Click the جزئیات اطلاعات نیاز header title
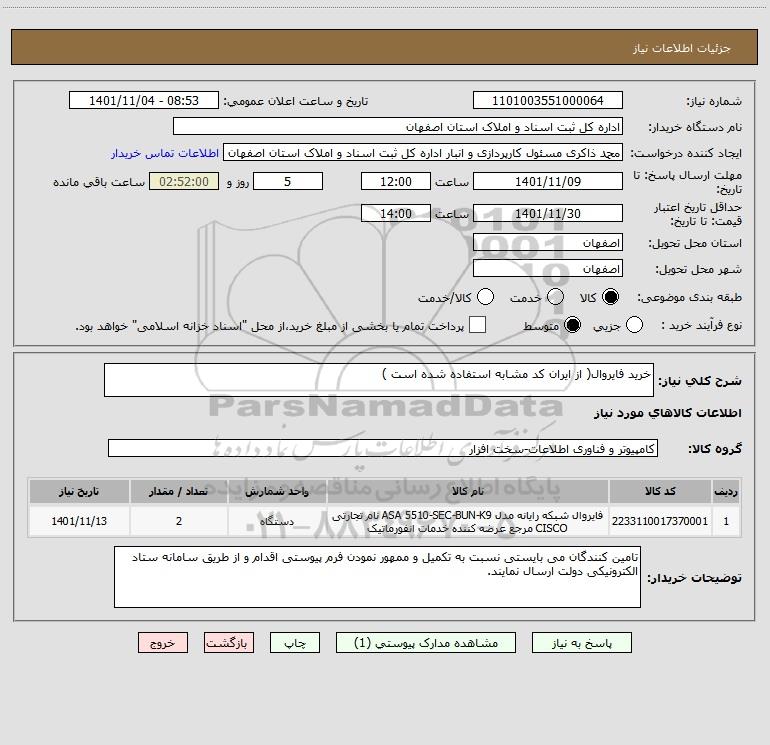 tap(681, 48)
